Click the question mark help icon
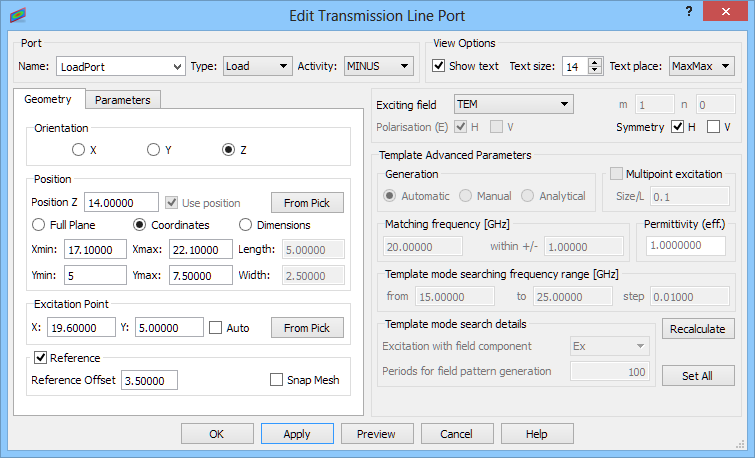 689,12
